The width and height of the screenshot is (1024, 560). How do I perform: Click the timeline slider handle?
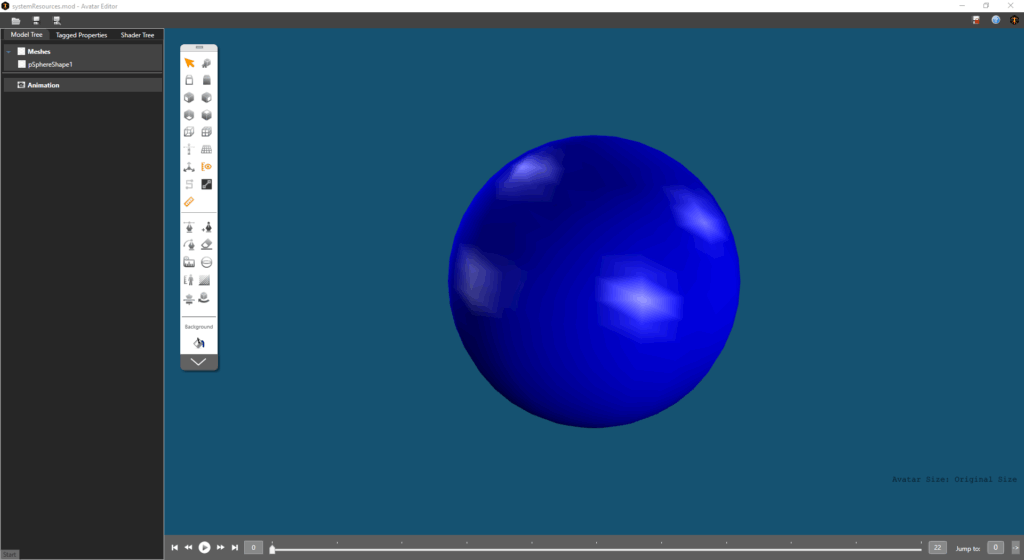tap(272, 549)
